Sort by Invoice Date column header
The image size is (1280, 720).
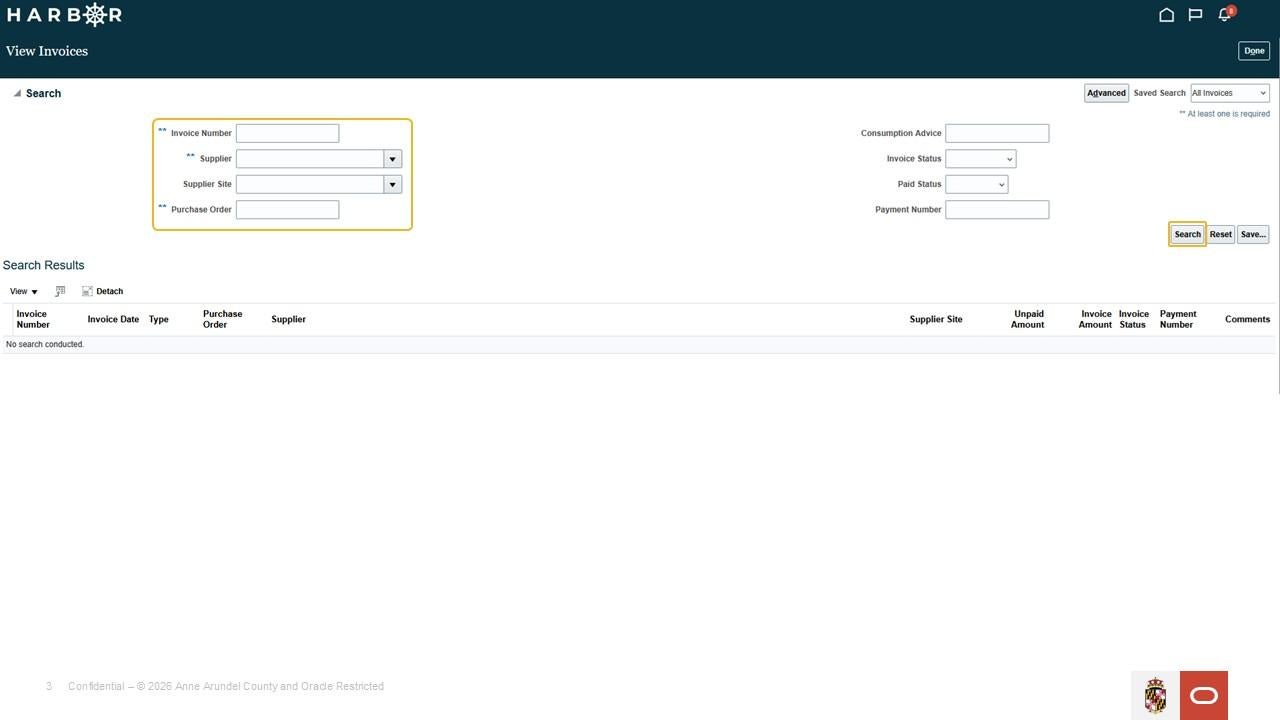(x=113, y=319)
